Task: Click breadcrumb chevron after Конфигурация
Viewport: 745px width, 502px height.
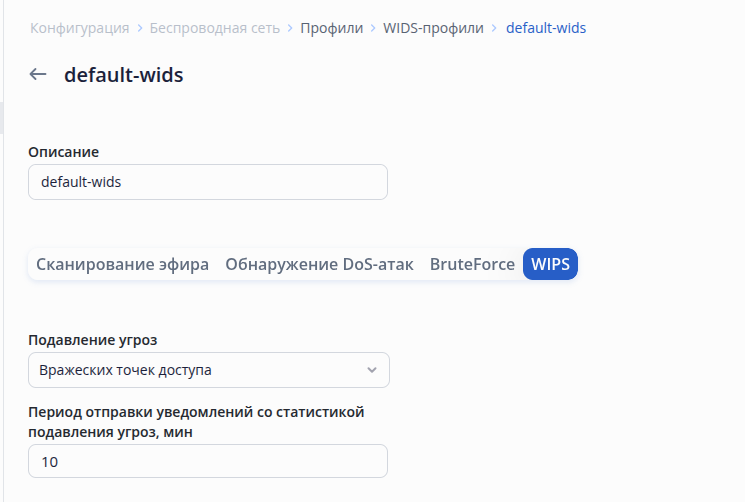Action: click(139, 29)
